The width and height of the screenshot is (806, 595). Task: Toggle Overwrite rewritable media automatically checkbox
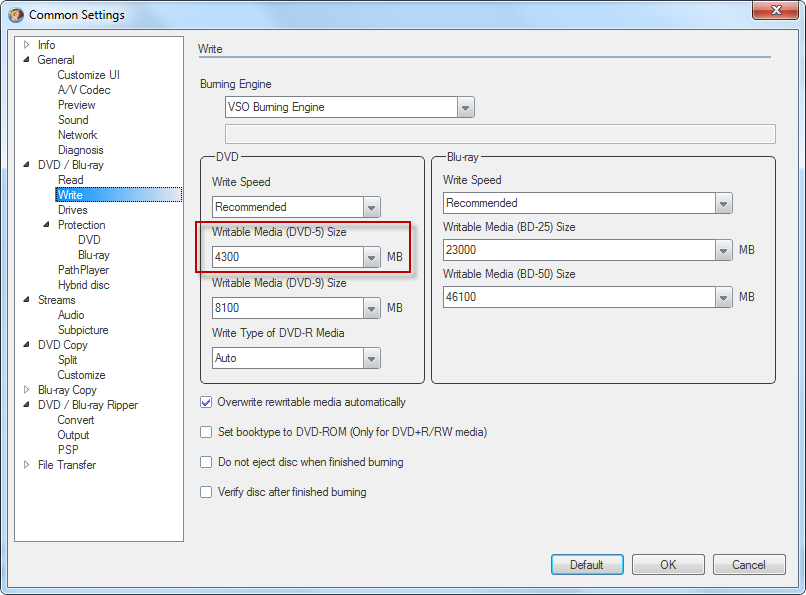coord(207,402)
